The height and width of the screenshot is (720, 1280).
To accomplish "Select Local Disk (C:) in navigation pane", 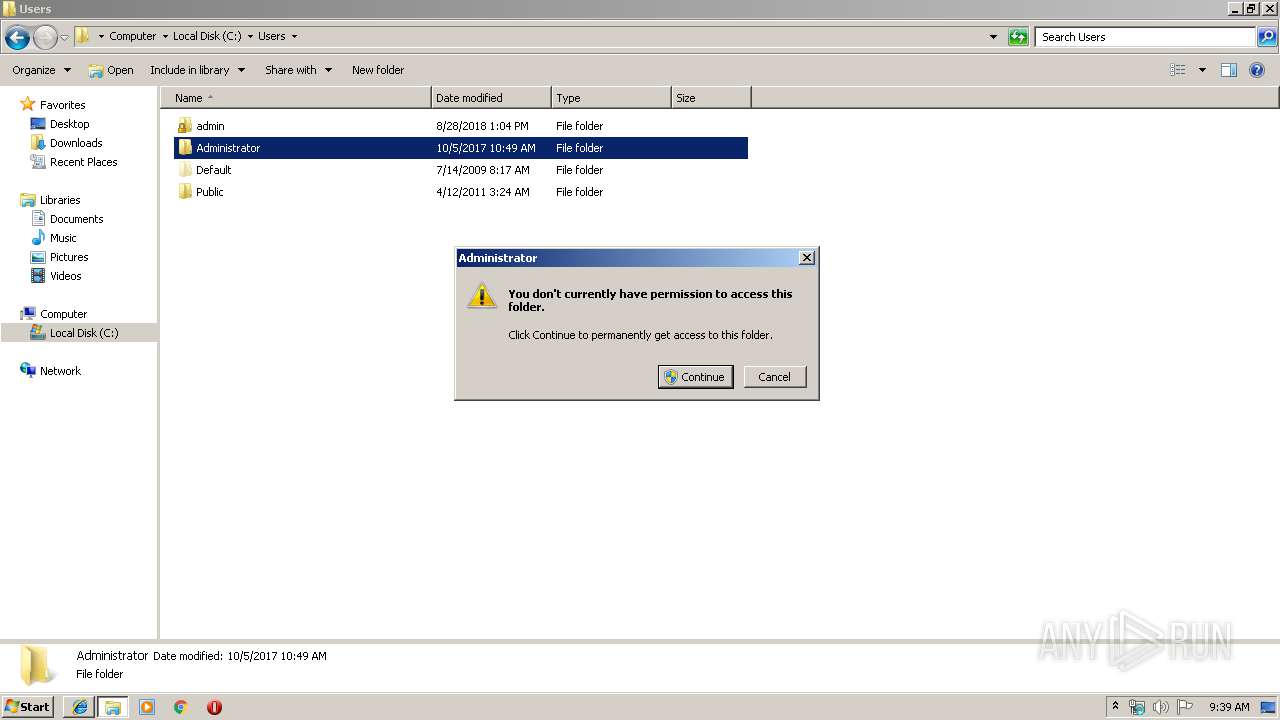I will 84,333.
